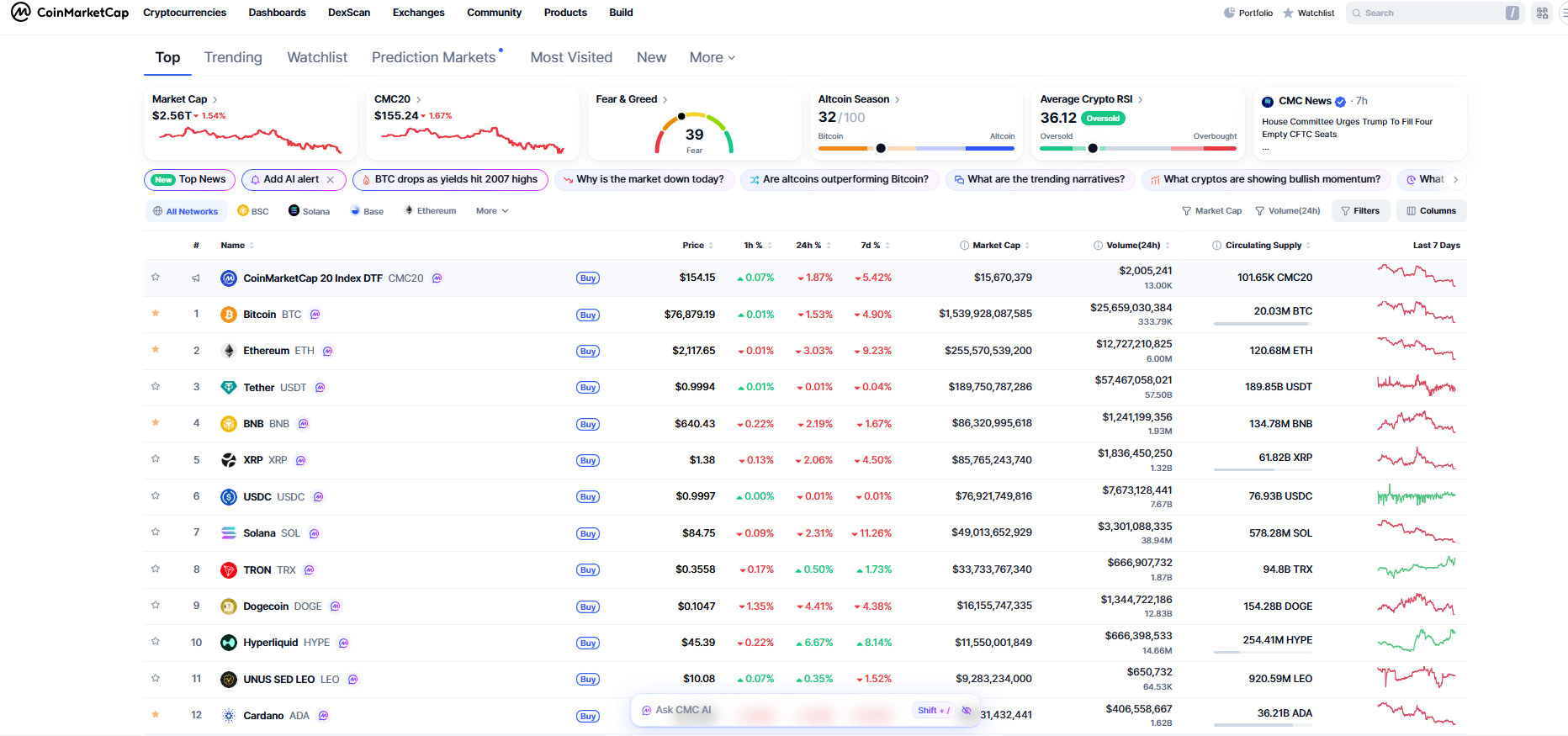Open the DexScan menu
Viewport: 1568px width, 736px height.
coord(349,13)
